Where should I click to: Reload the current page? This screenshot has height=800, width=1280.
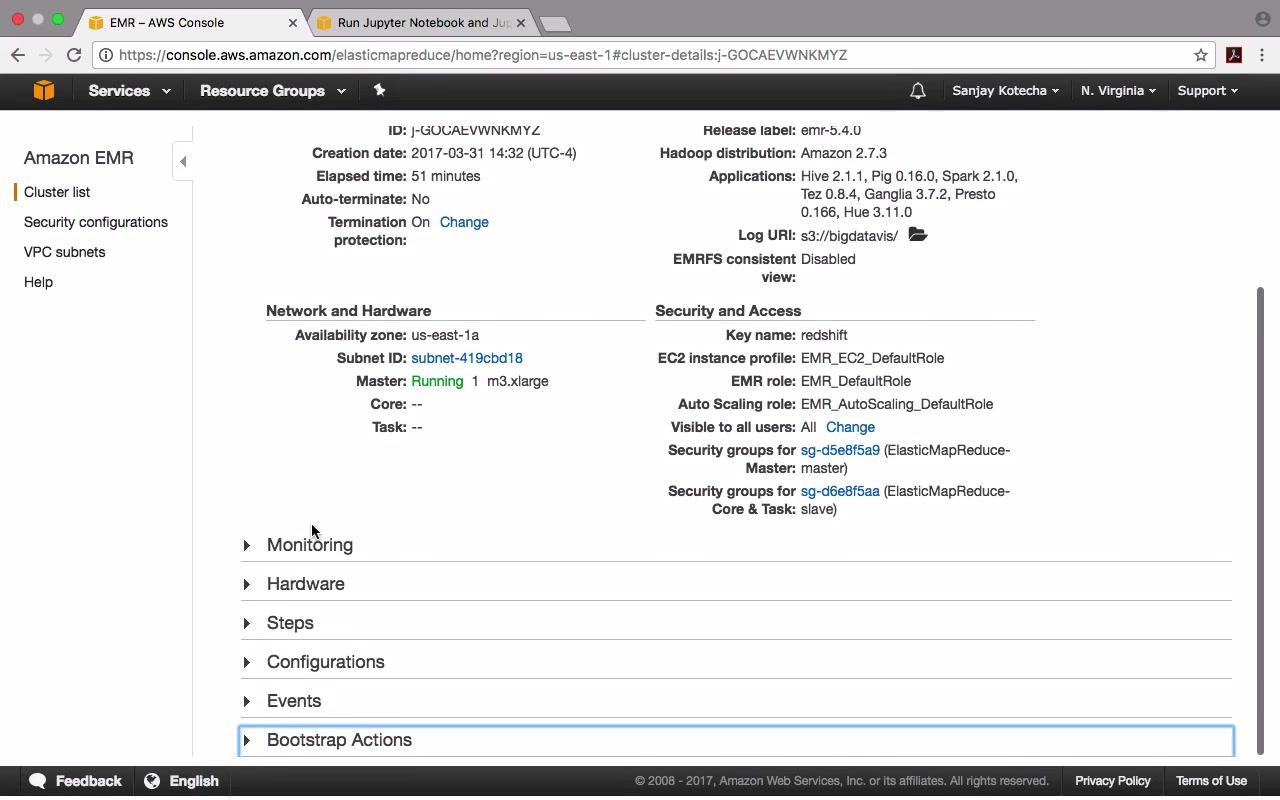point(74,55)
